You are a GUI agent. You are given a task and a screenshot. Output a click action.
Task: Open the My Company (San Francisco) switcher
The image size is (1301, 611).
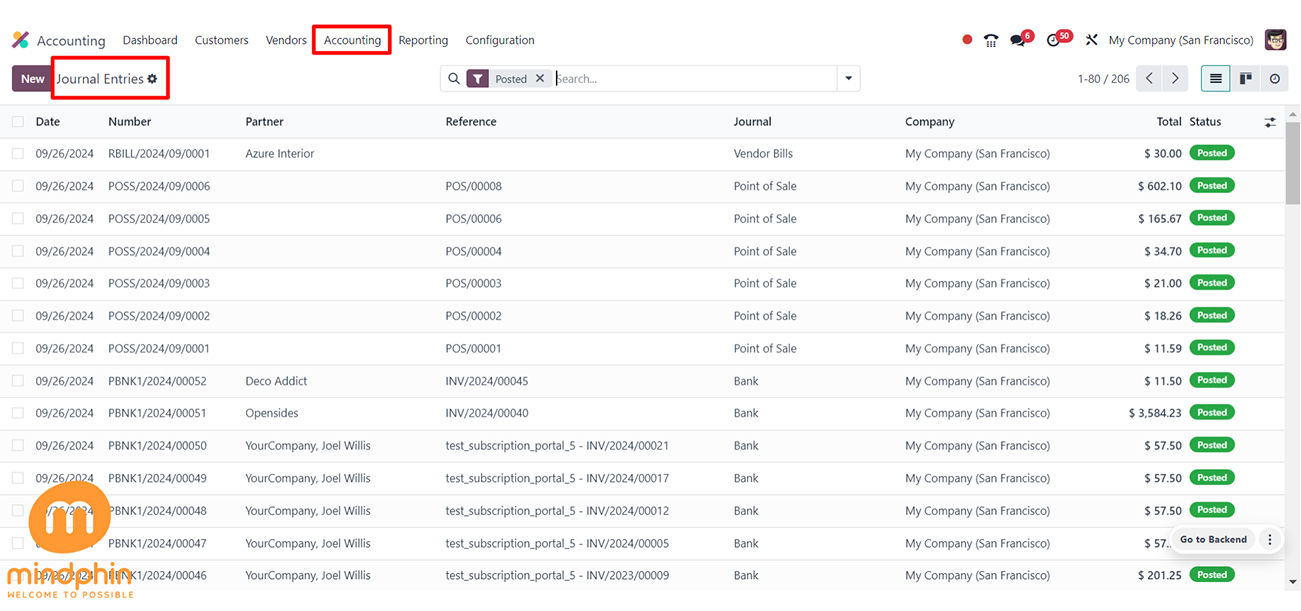coord(1180,40)
